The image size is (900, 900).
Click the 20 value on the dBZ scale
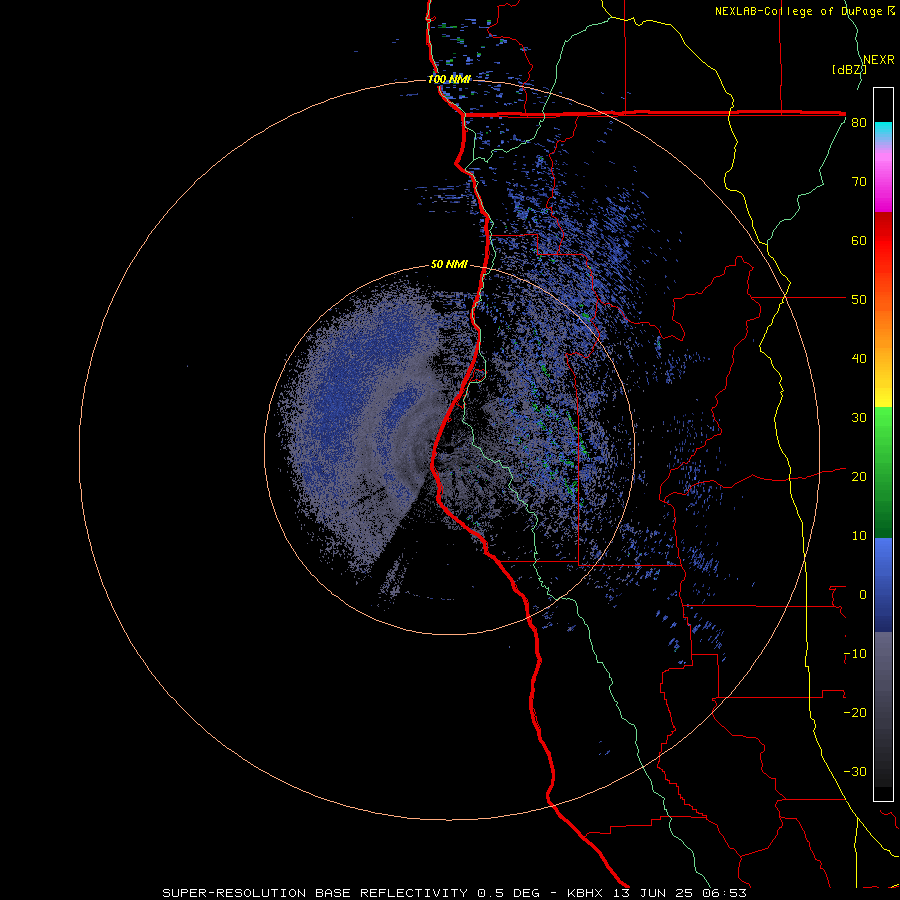tap(859, 477)
